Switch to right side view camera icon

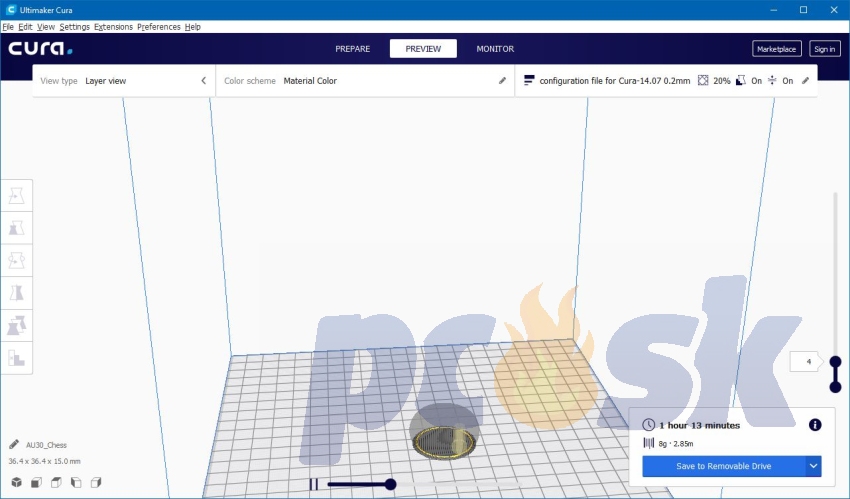[96, 482]
